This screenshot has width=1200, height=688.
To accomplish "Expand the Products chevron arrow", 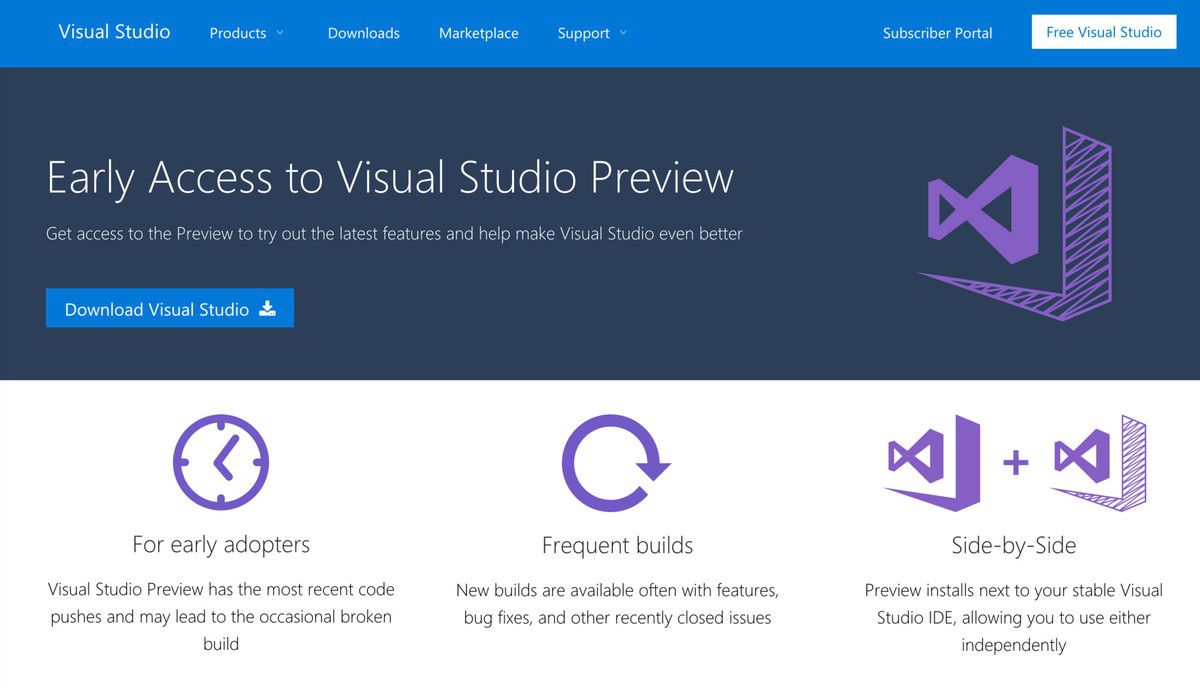I will pos(280,33).
